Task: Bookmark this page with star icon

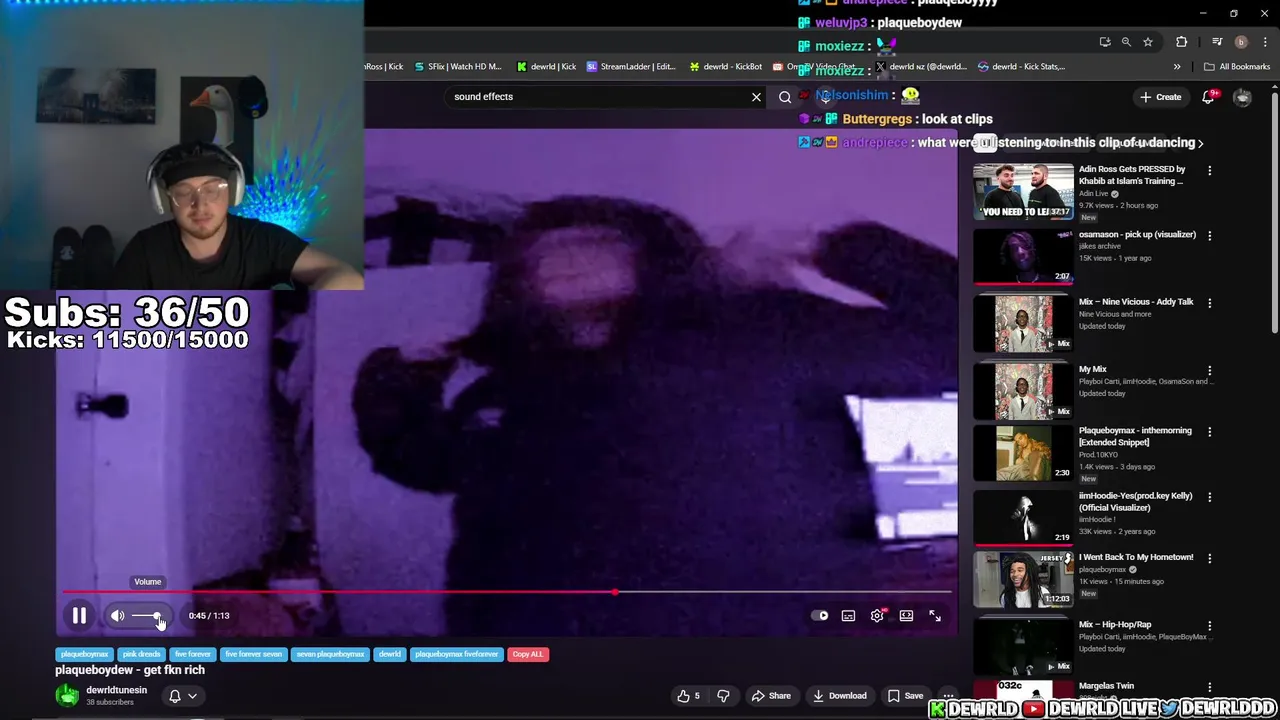Action: (x=1148, y=42)
